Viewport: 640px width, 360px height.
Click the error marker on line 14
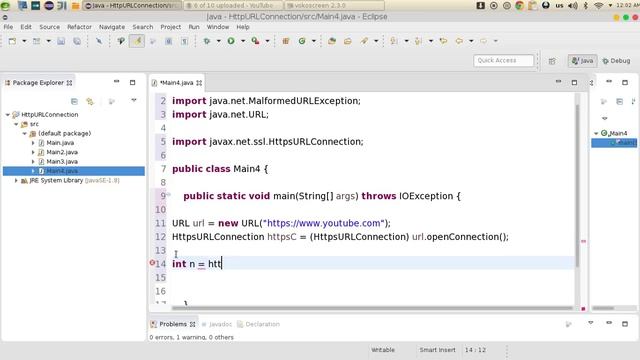coord(152,263)
